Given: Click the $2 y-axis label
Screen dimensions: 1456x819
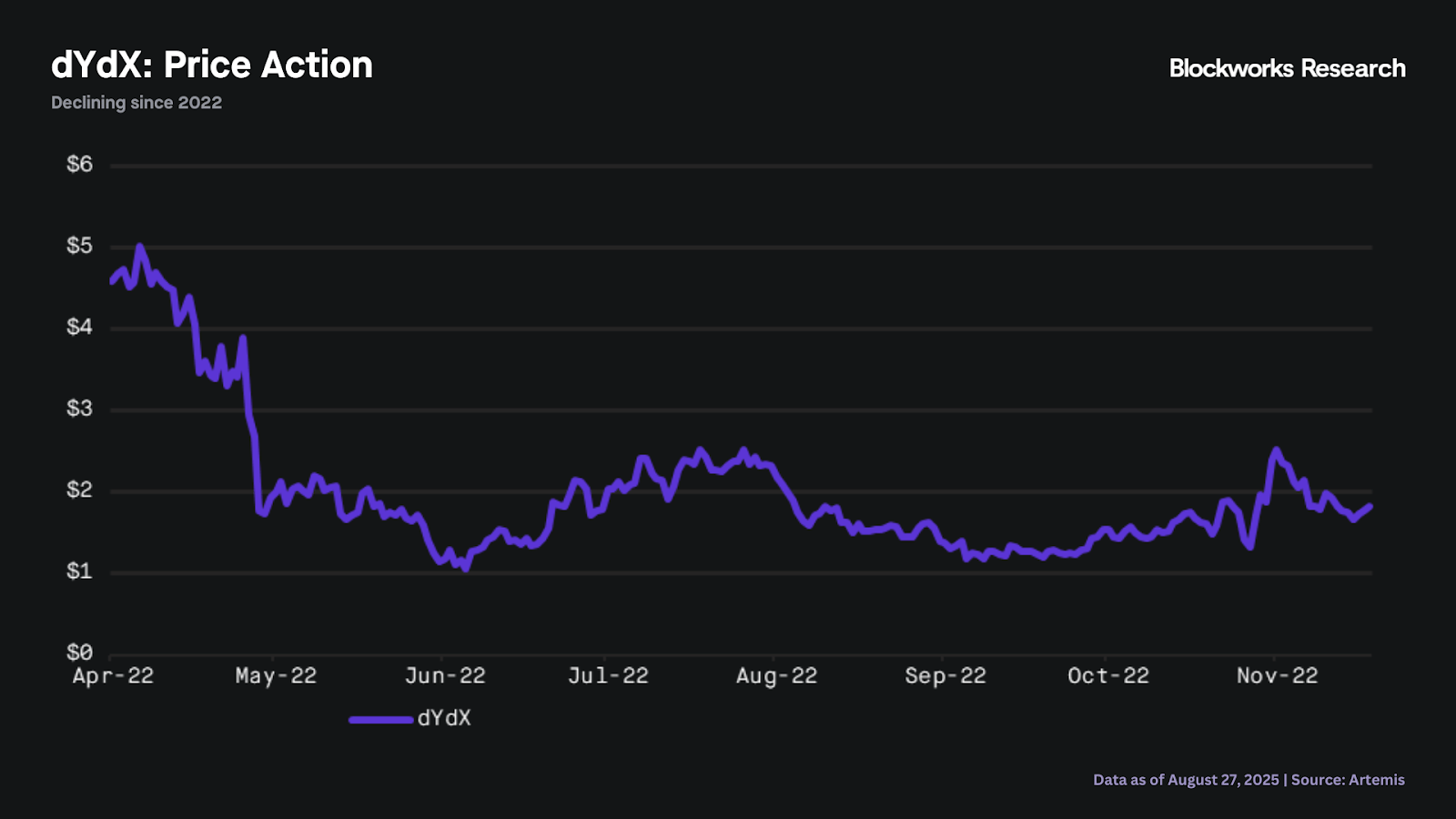Looking at the screenshot, I should [x=79, y=490].
